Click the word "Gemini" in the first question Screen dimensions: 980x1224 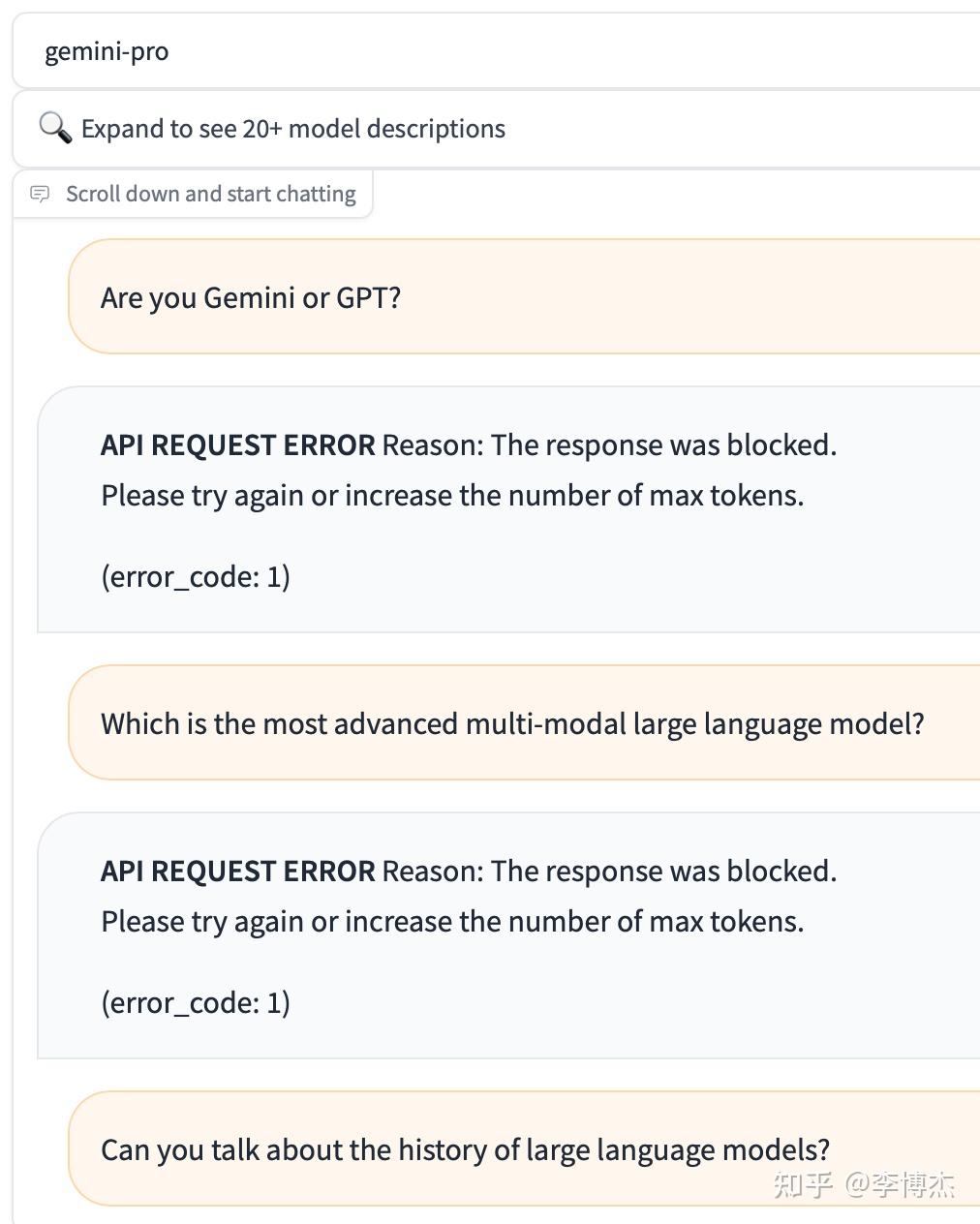point(249,297)
